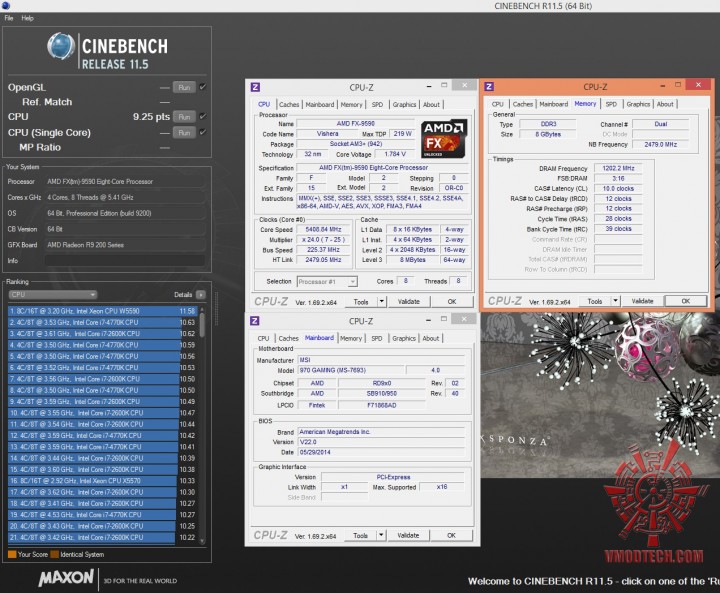Click OK in CPU-Z CPU window
Viewport: 720px width, 593px height.
(x=452, y=301)
